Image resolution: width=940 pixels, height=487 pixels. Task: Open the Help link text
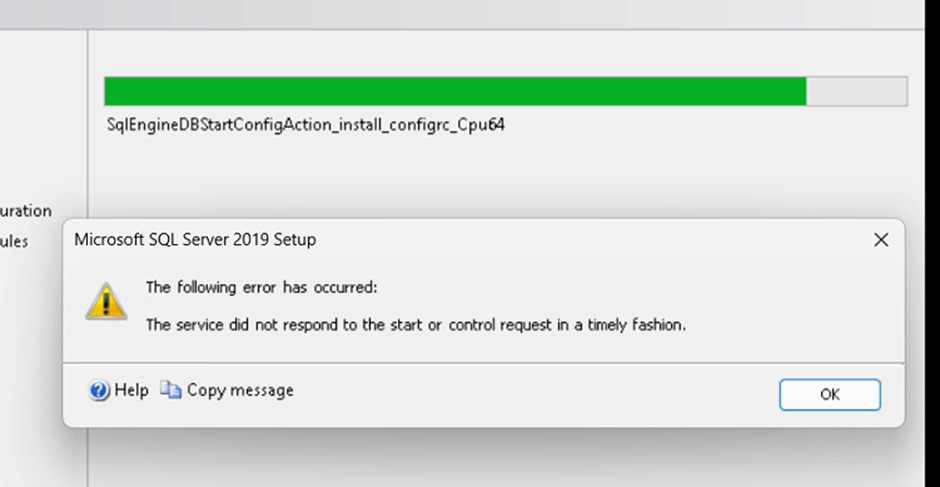(131, 391)
